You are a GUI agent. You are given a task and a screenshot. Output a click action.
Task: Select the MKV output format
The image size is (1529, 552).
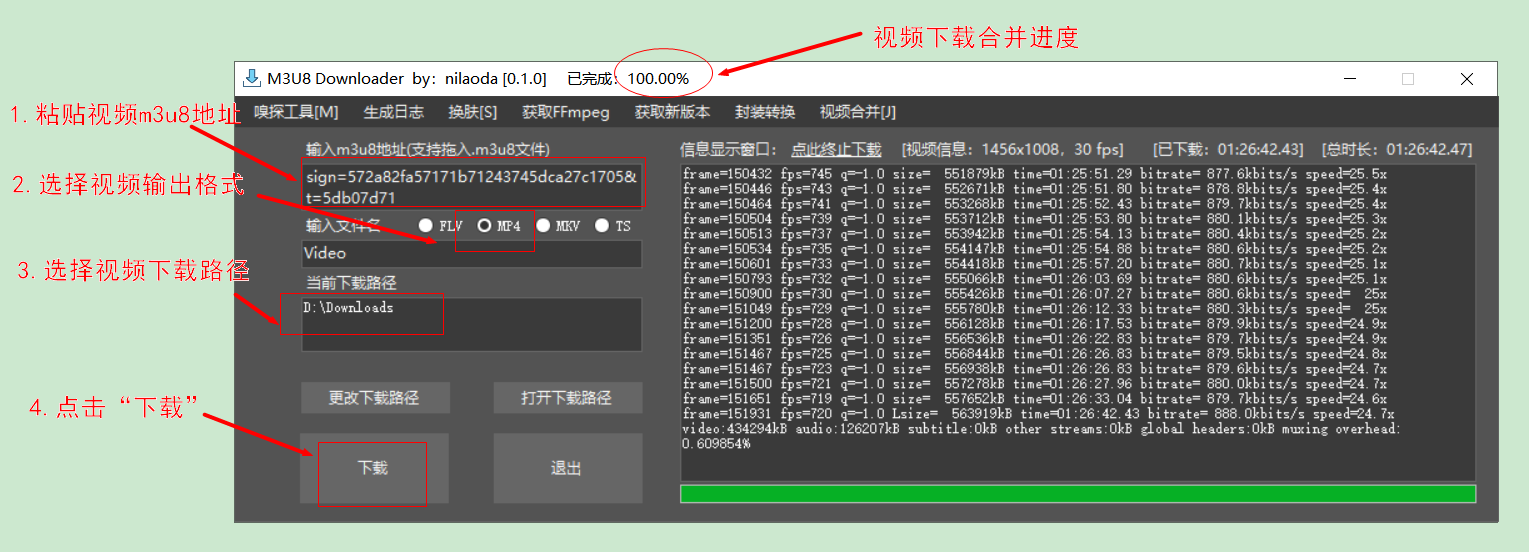click(x=558, y=226)
